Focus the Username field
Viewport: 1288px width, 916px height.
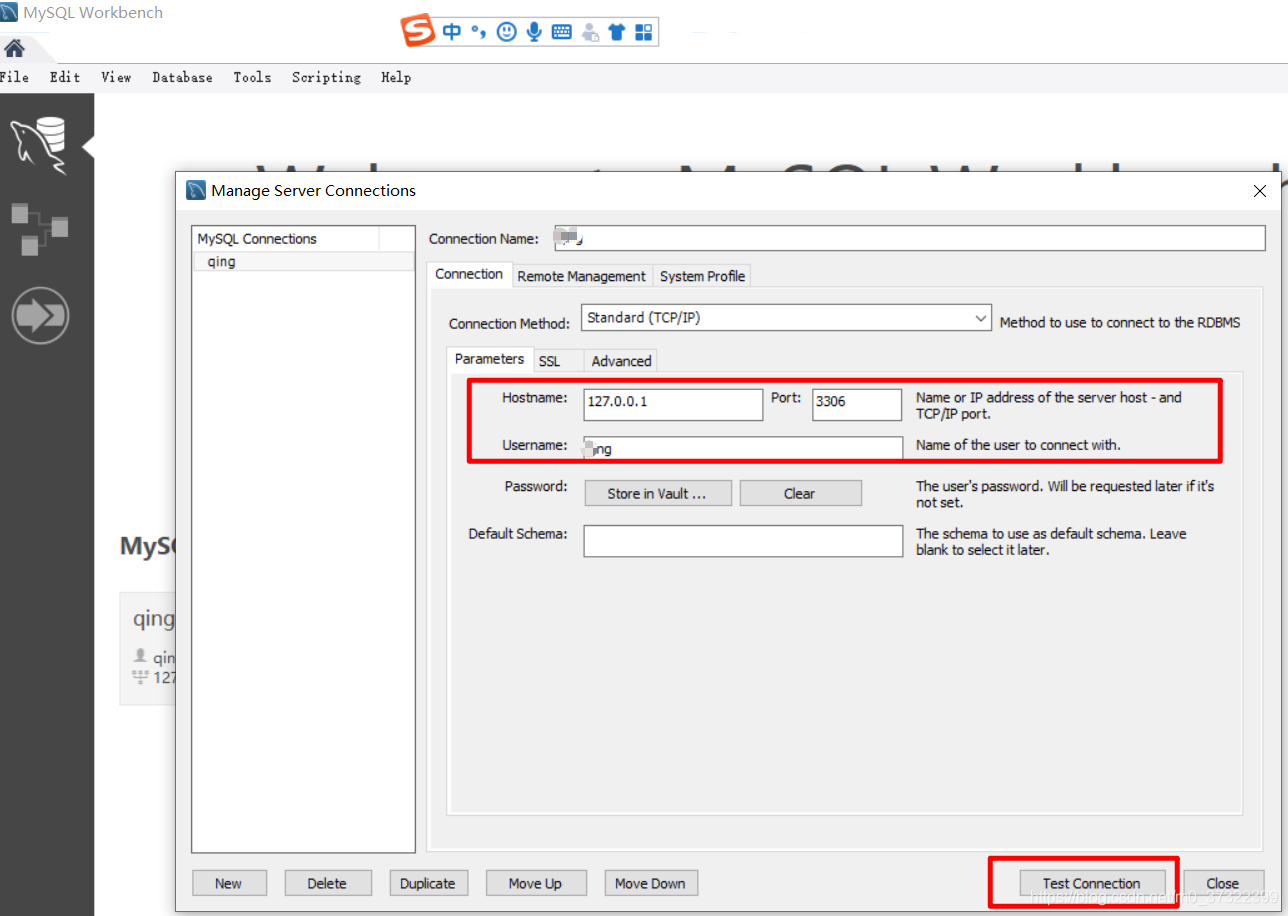743,448
